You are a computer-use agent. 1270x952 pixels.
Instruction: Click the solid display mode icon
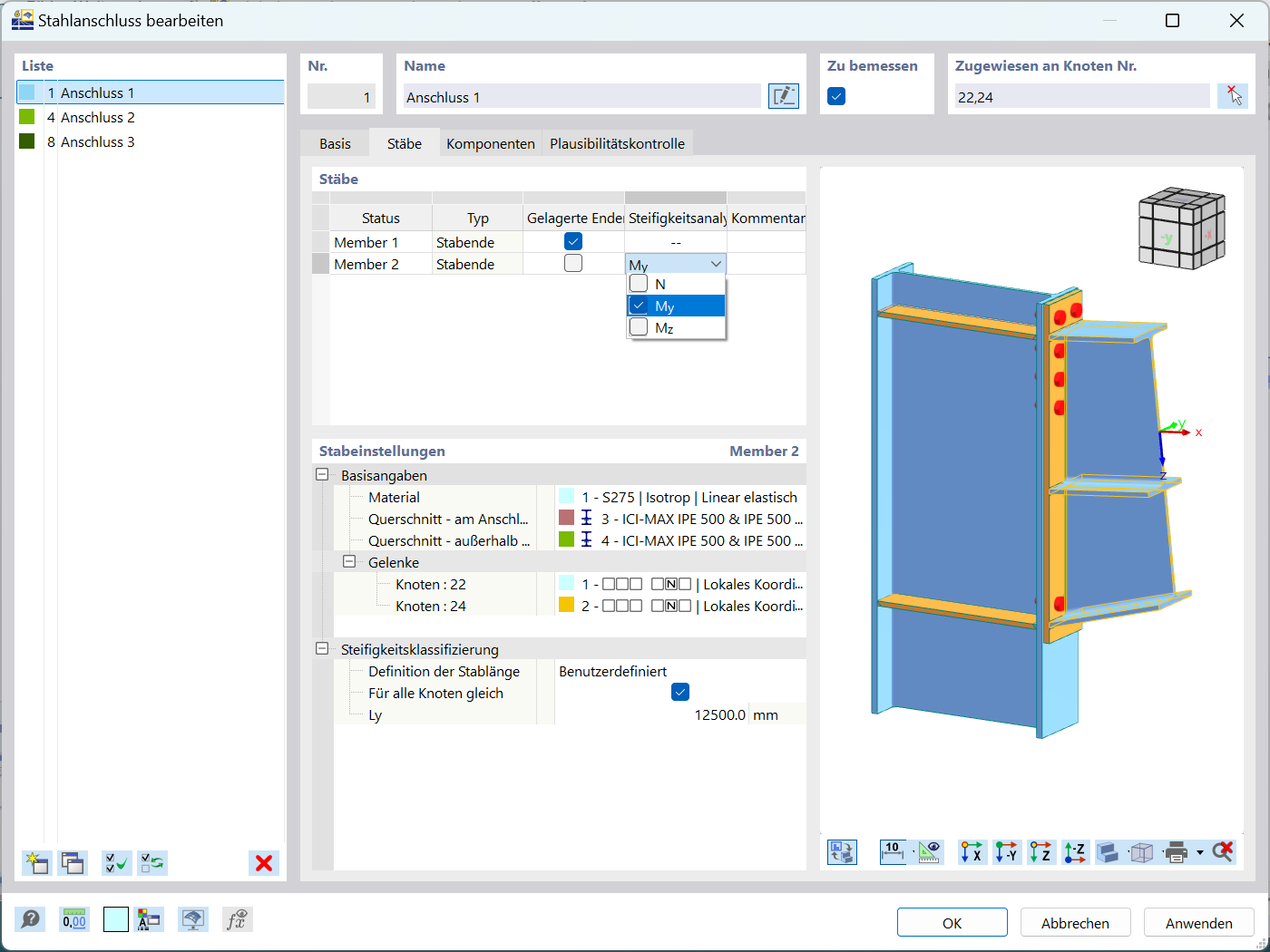click(1108, 852)
